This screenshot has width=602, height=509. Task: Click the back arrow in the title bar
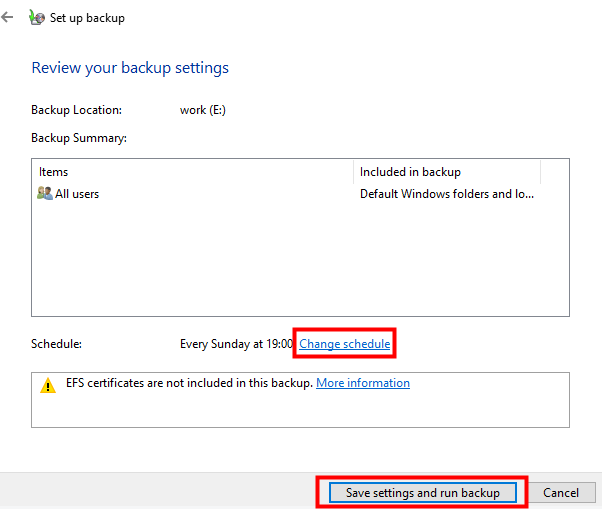point(9,18)
